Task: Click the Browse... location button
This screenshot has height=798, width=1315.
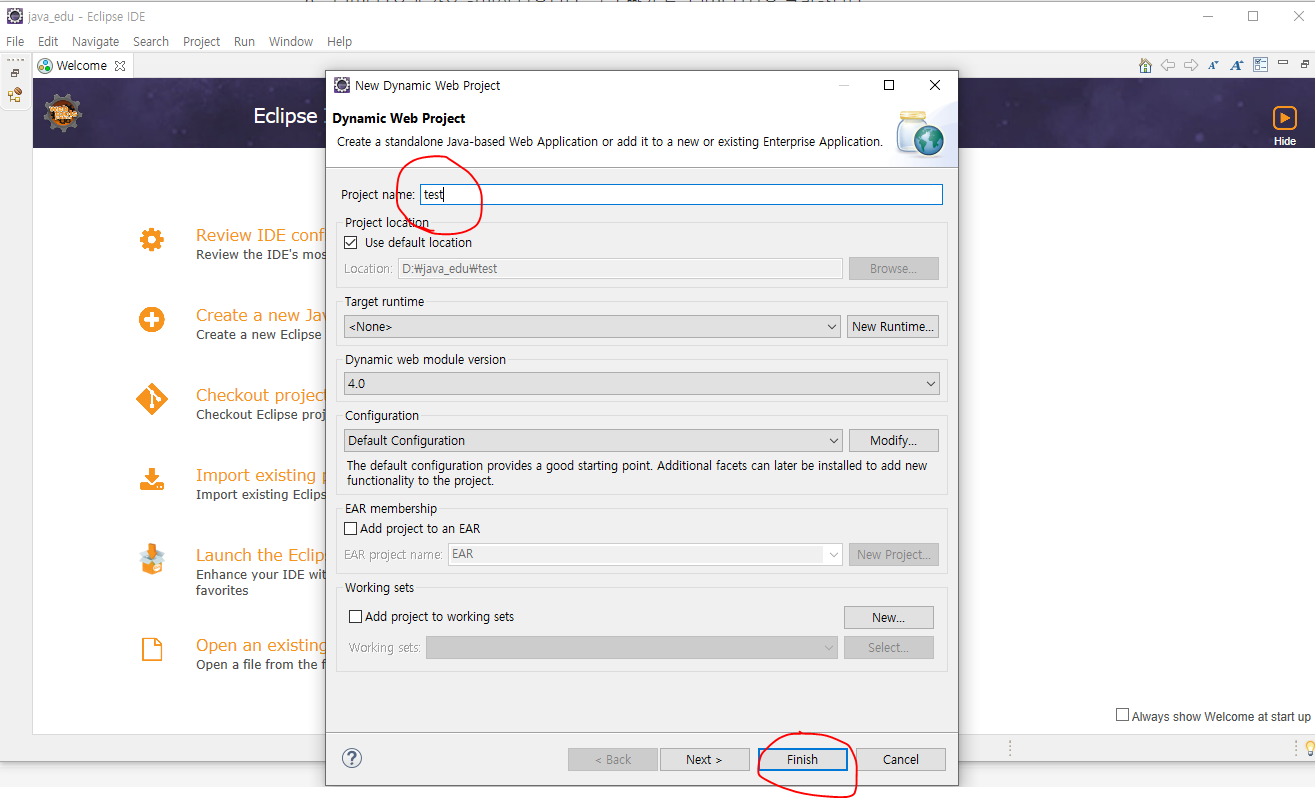Action: pyautogui.click(x=894, y=269)
